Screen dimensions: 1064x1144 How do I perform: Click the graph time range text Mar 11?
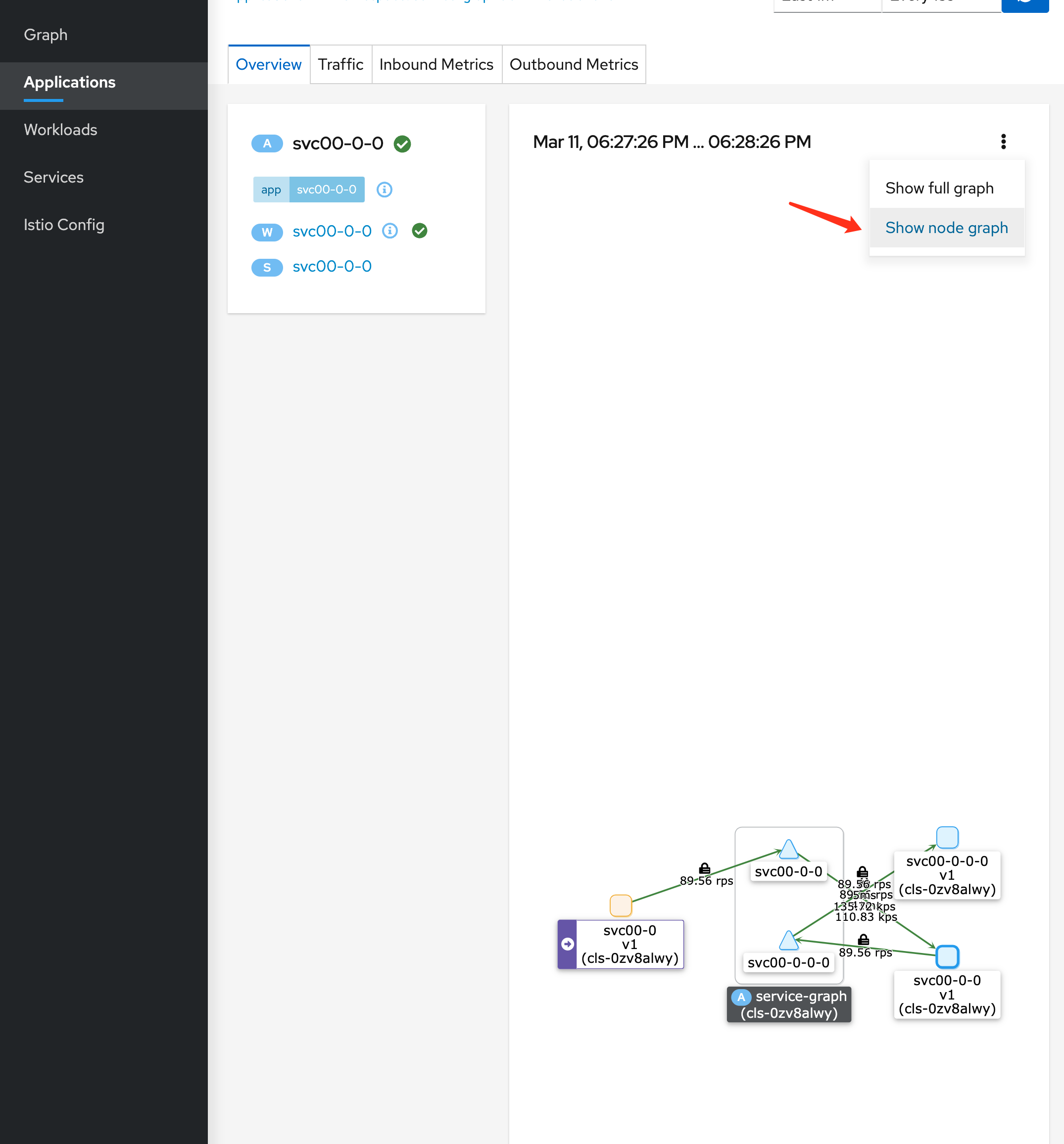pos(672,142)
